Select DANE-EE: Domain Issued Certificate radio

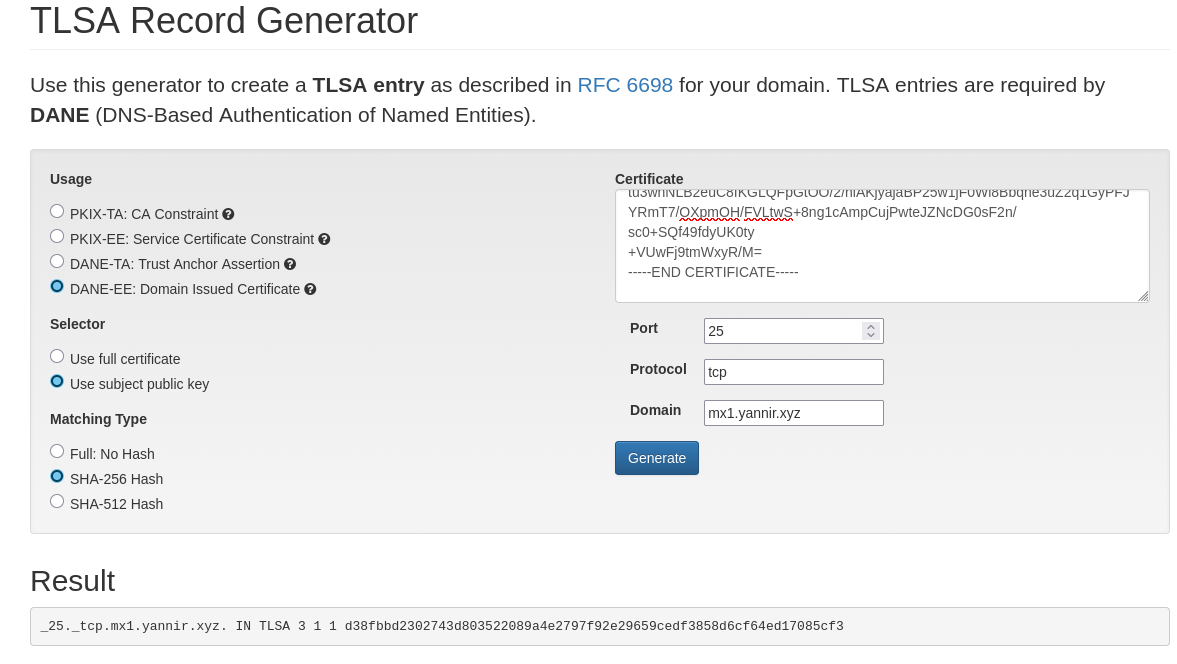tap(57, 287)
